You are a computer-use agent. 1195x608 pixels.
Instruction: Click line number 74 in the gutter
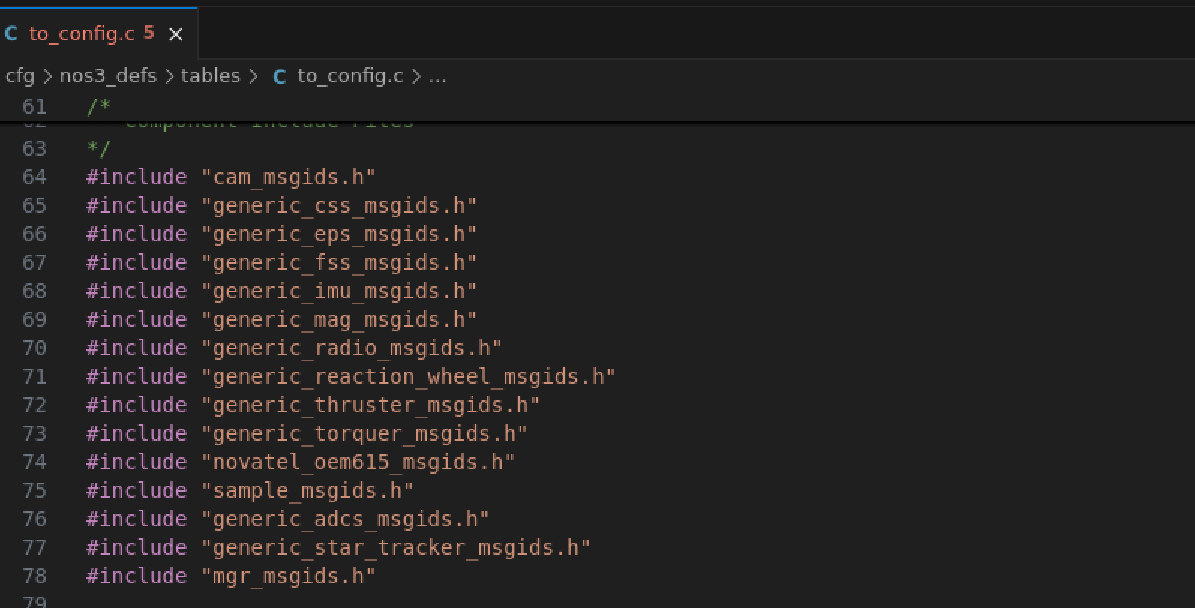pos(34,462)
